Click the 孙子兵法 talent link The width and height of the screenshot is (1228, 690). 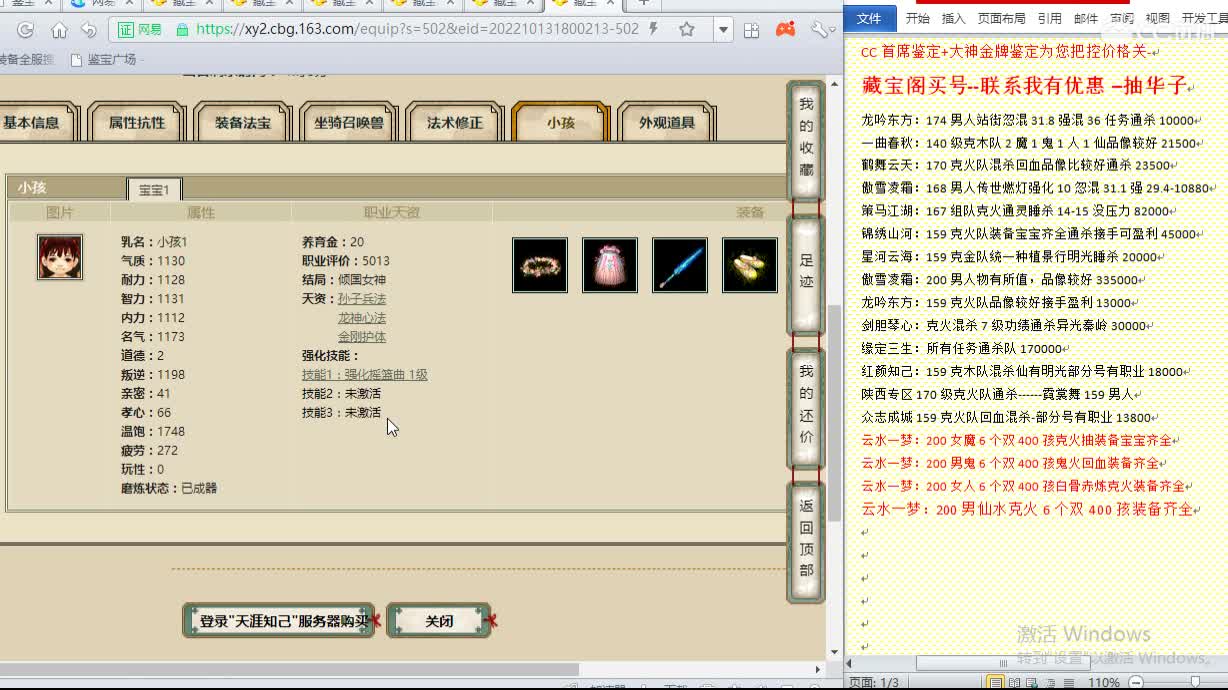click(361, 299)
